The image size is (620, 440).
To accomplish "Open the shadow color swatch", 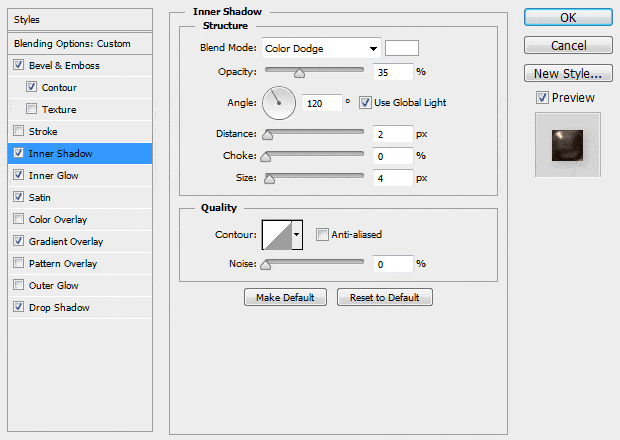I will [402, 48].
